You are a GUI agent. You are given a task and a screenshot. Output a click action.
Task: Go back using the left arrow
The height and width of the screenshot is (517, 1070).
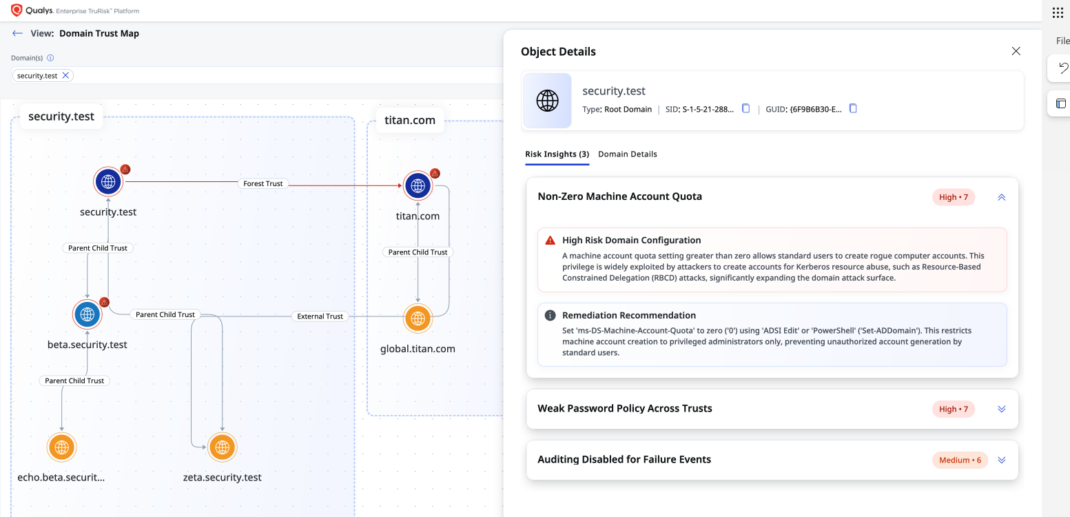18,33
